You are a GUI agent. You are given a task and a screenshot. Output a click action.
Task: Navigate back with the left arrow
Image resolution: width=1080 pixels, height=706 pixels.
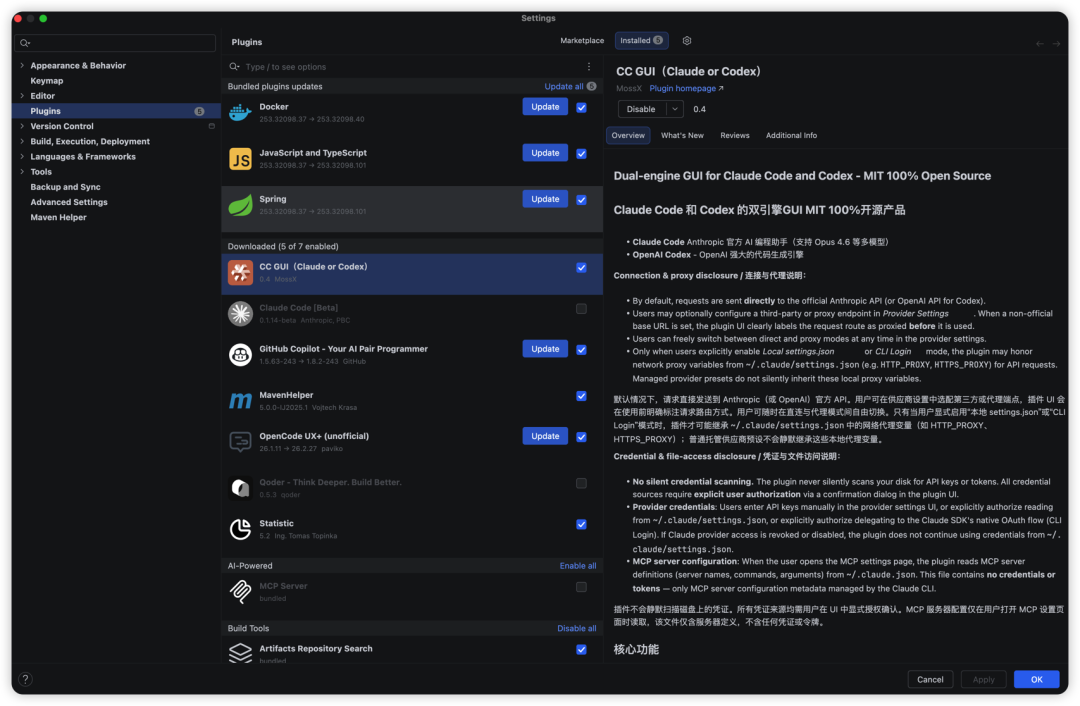tap(1039, 43)
